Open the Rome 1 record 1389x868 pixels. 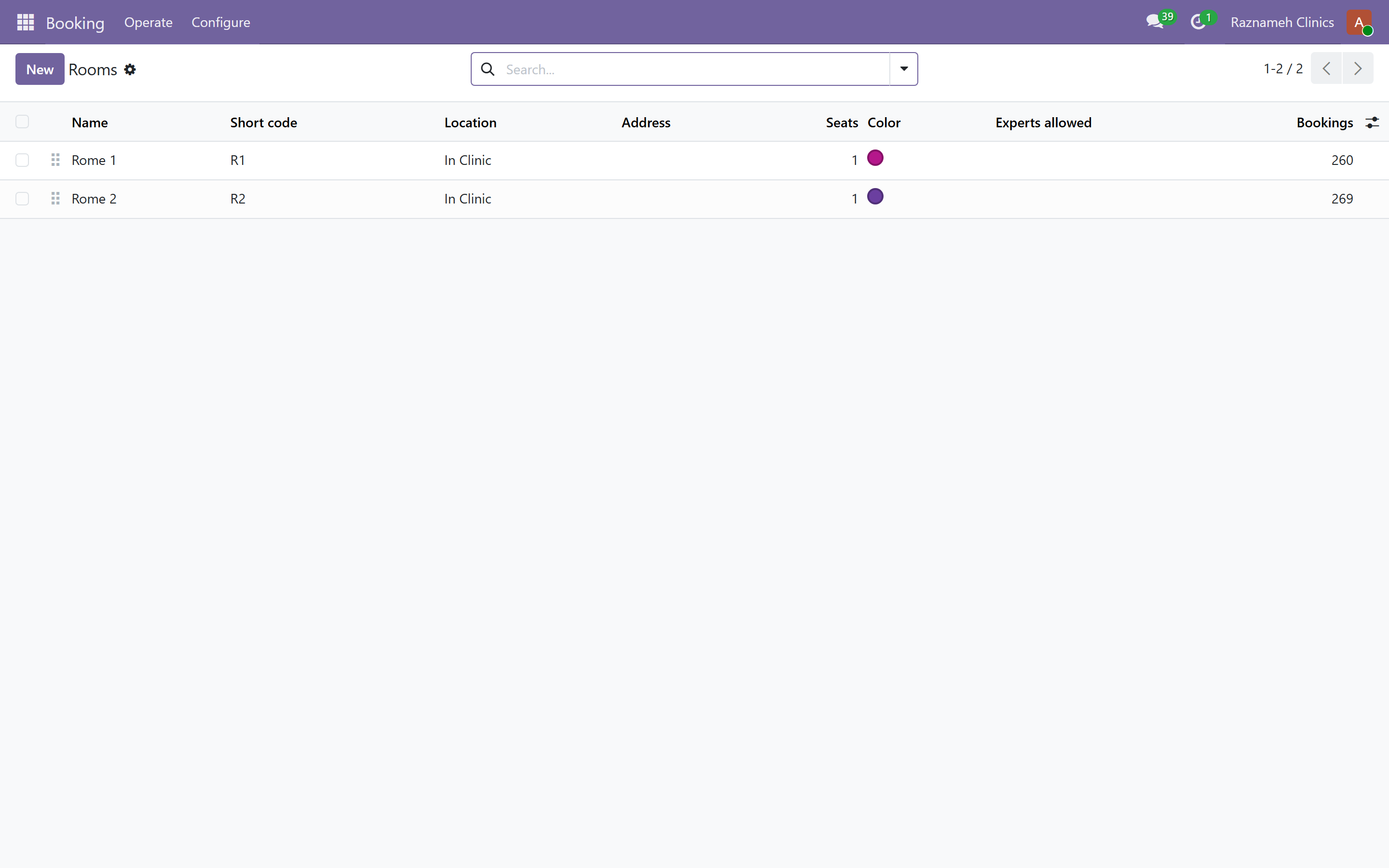94,160
